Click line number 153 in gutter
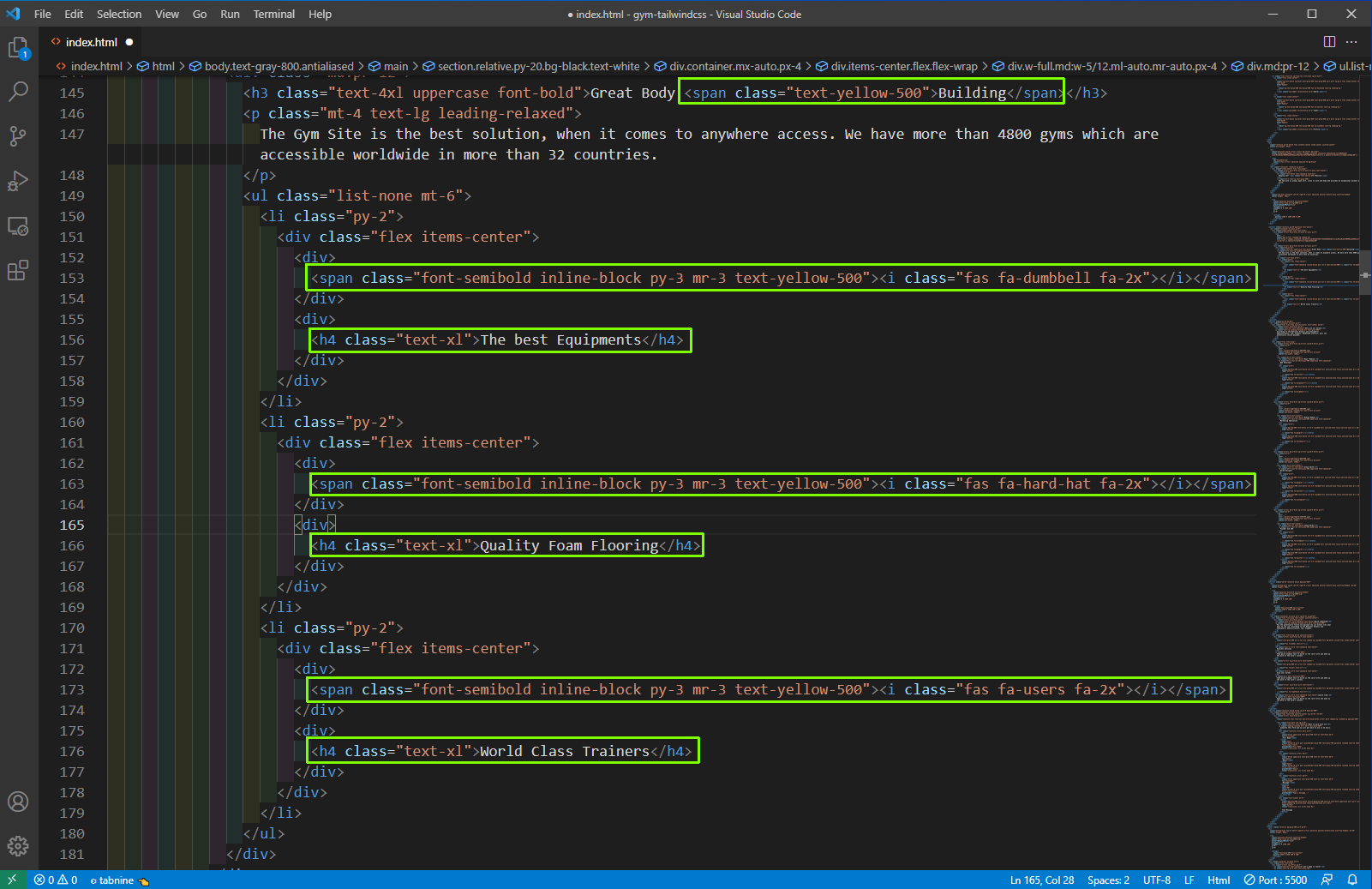Image resolution: width=1372 pixels, height=889 pixels. 72,278
